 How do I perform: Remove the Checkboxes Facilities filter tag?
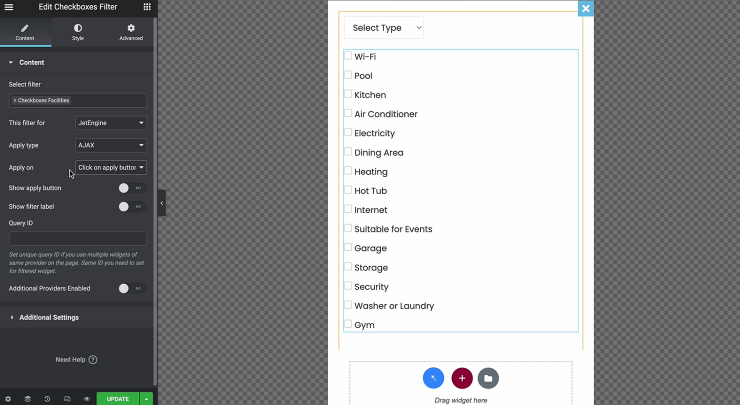[x=15, y=101]
